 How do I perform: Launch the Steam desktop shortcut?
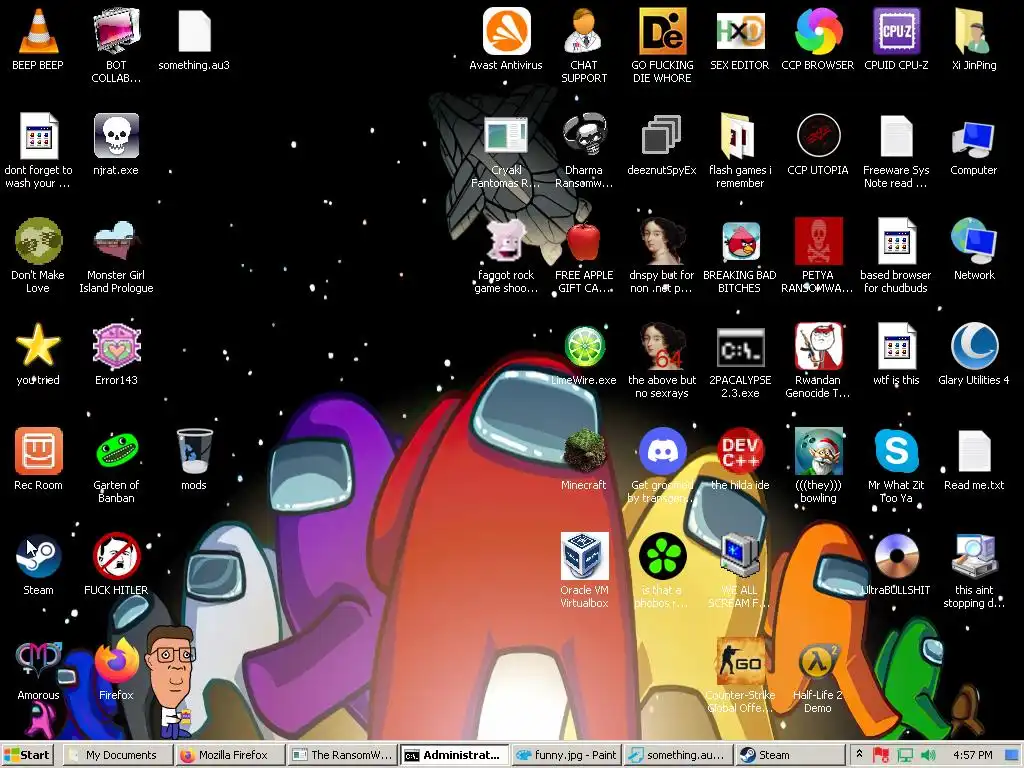click(38, 556)
